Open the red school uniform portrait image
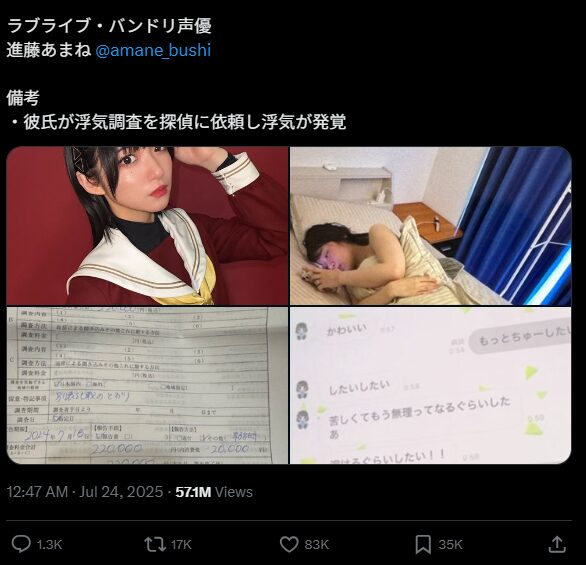Screen dimensions: 586x565 (x=147, y=226)
